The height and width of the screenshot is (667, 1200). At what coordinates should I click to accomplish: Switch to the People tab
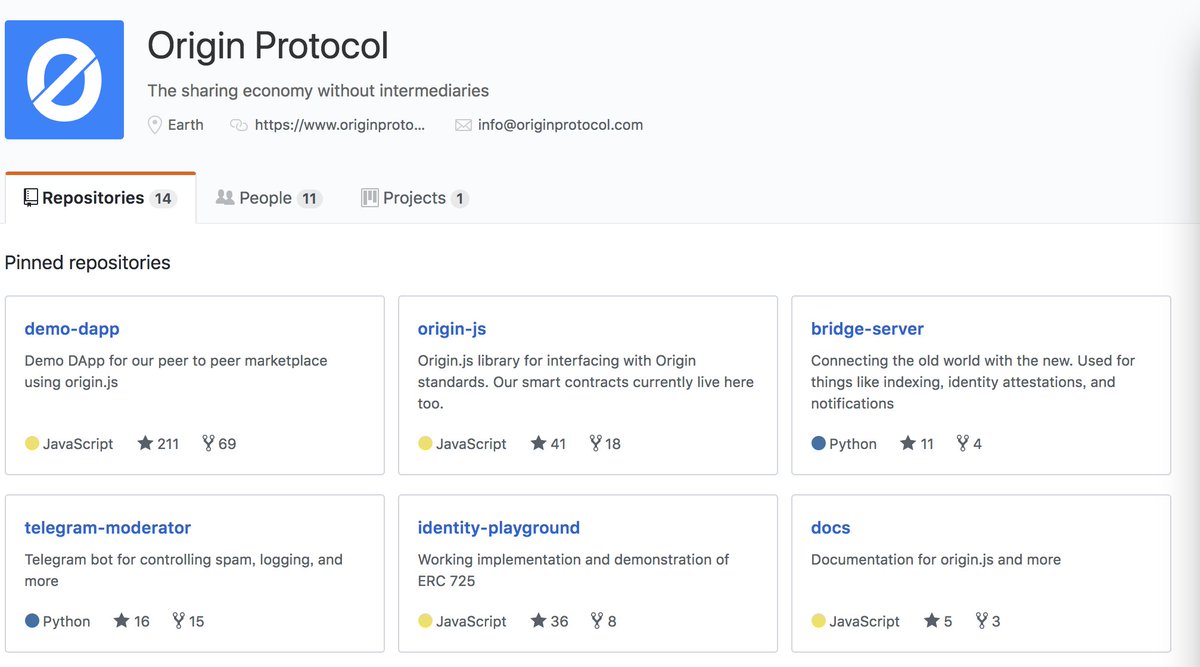pyautogui.click(x=269, y=198)
